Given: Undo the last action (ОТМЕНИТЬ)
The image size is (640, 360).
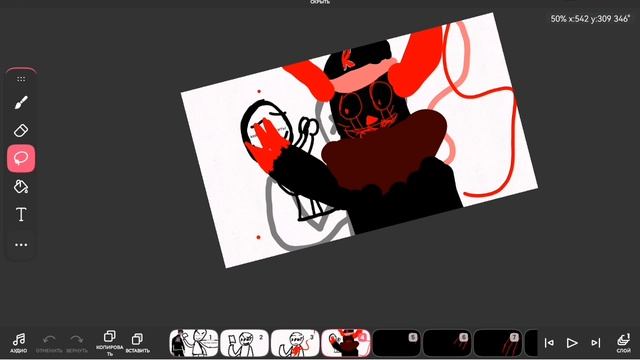Looking at the screenshot, I should 49,344.
